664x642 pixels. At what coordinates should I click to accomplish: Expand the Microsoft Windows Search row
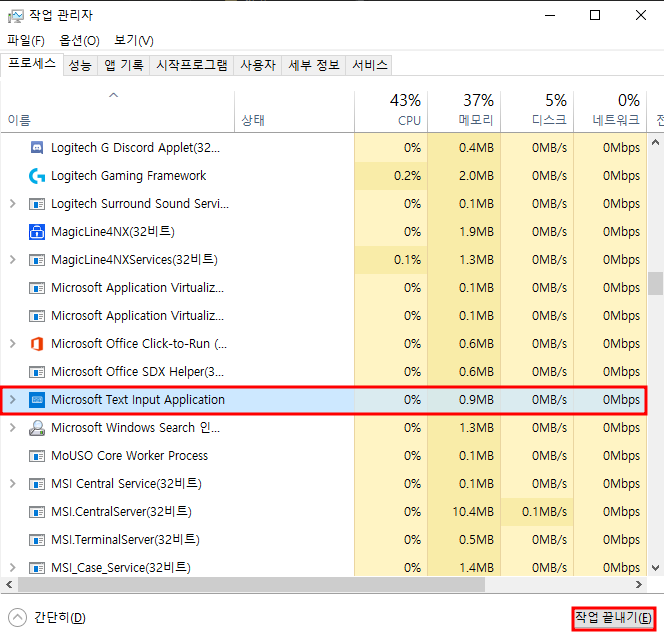coord(13,428)
